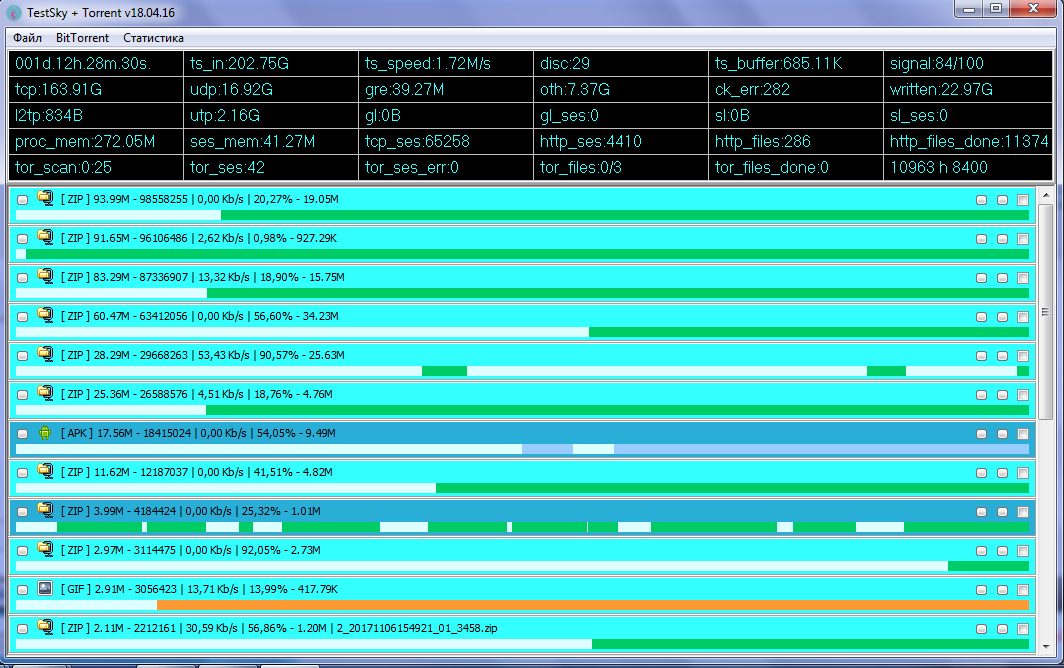This screenshot has height=668, width=1064.
Task: Click the ZIP archive icon of the 93.99M download
Action: [x=45, y=198]
